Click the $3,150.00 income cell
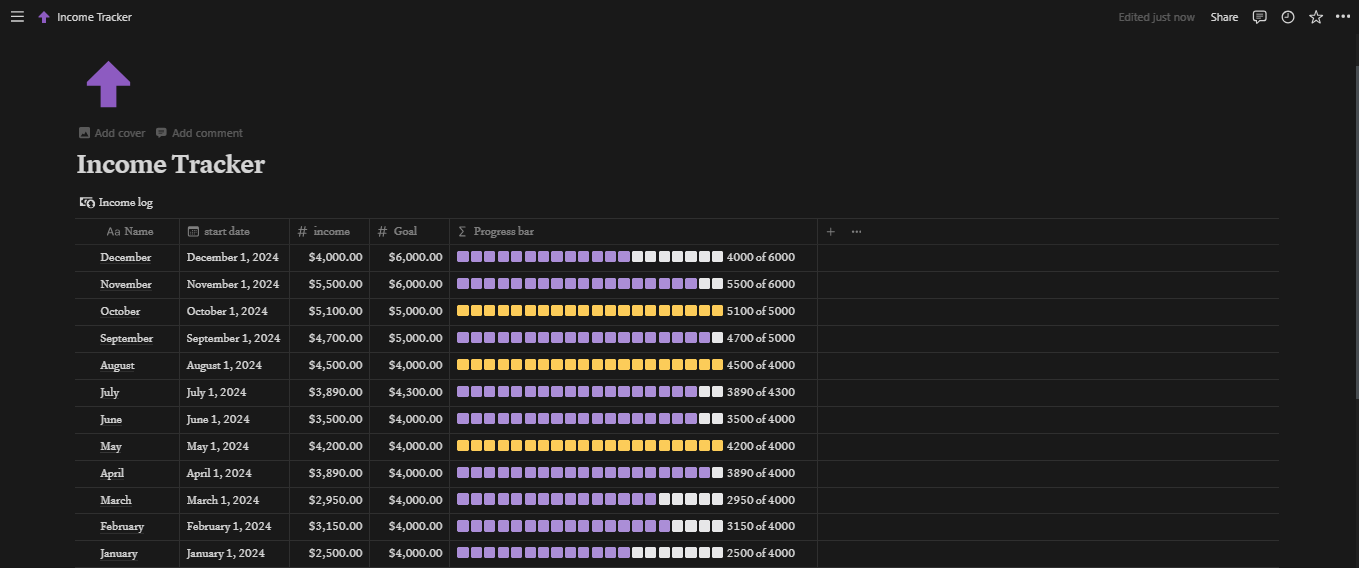 [330, 527]
